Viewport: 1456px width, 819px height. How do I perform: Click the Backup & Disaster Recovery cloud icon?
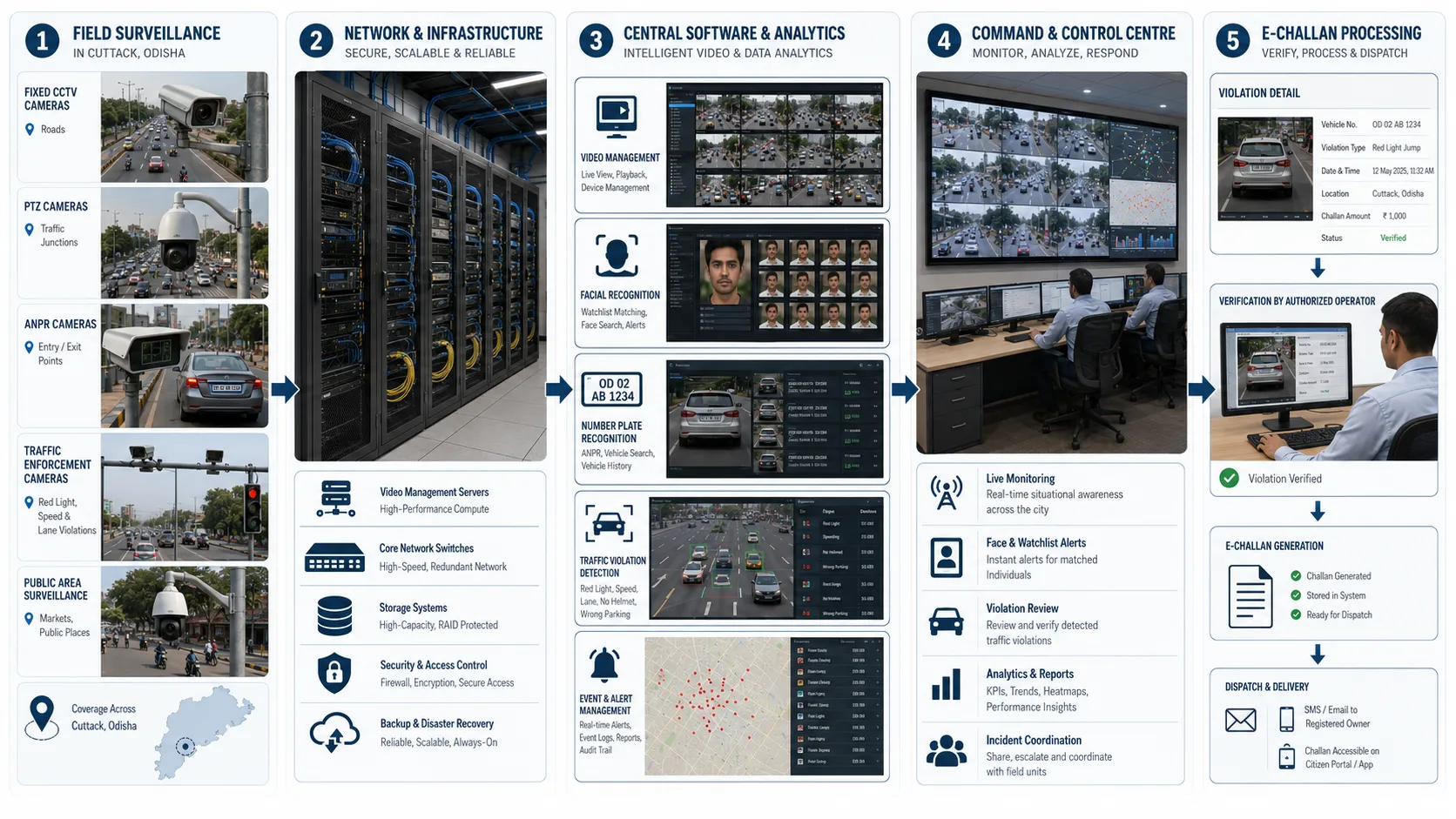[x=334, y=732]
